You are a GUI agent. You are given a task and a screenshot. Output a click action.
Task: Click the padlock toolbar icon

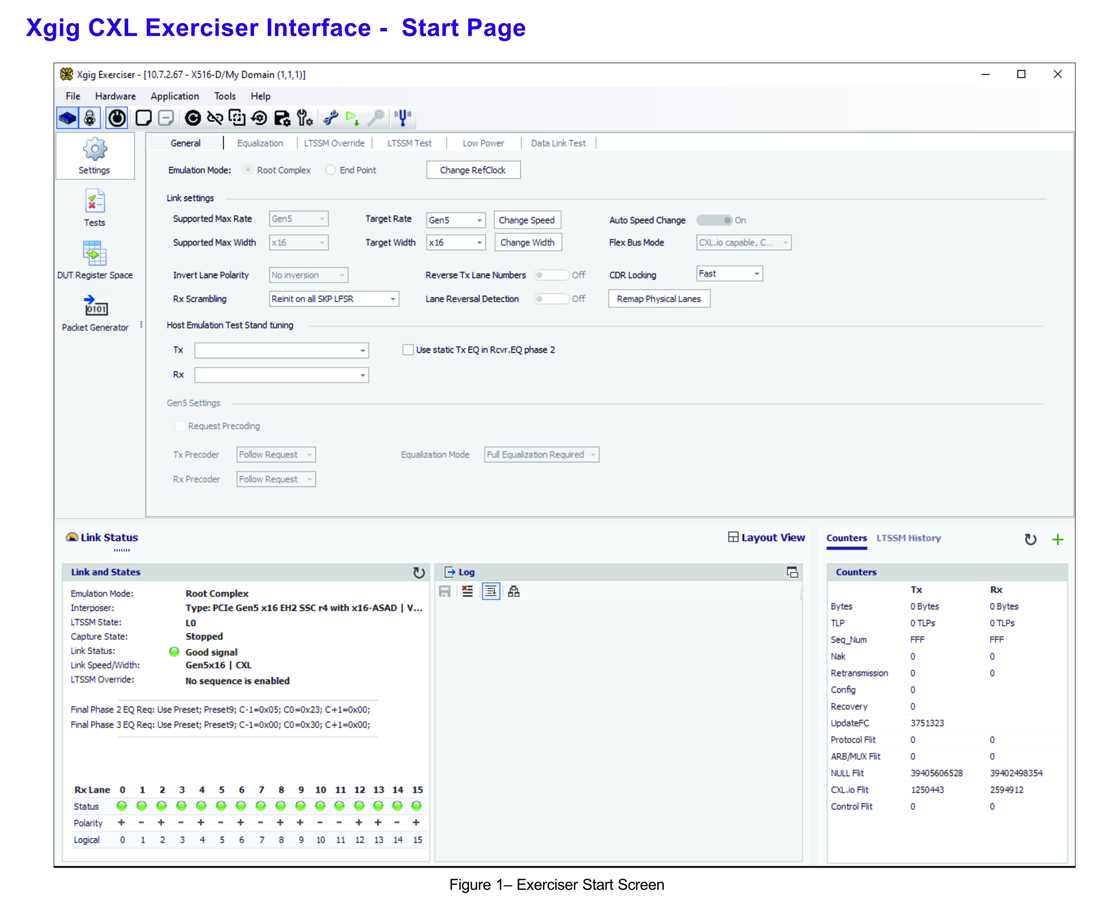[90, 118]
